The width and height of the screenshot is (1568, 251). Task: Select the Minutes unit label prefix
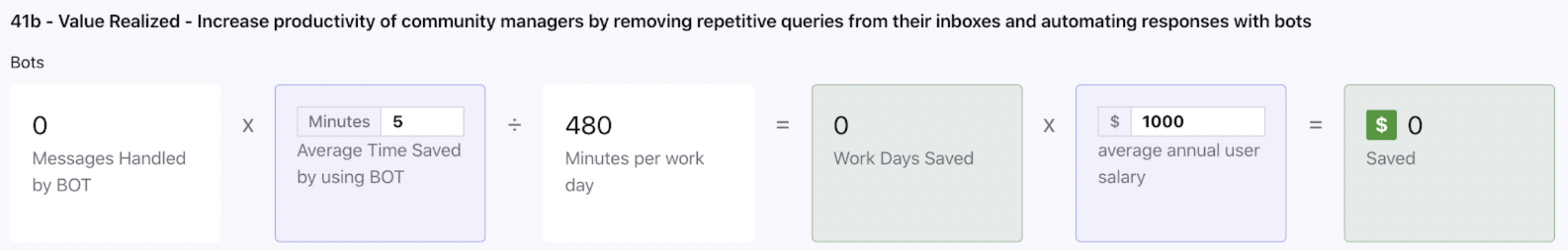[339, 121]
